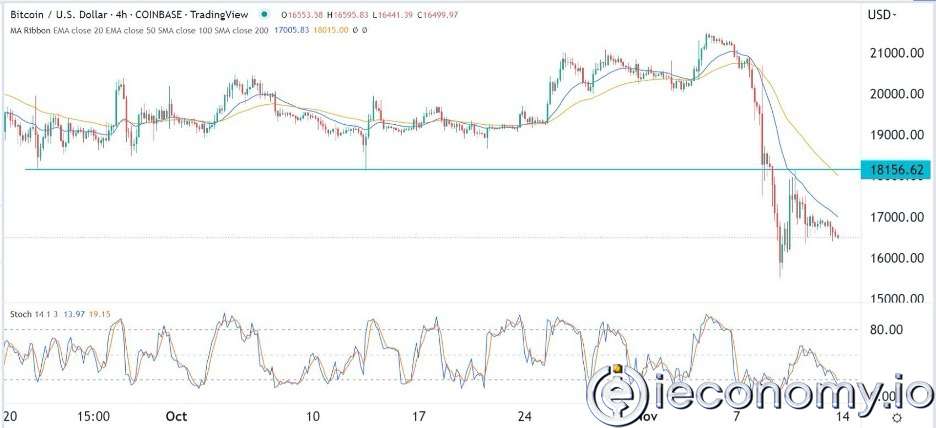Click the 17005.83 EMA value

click(292, 29)
